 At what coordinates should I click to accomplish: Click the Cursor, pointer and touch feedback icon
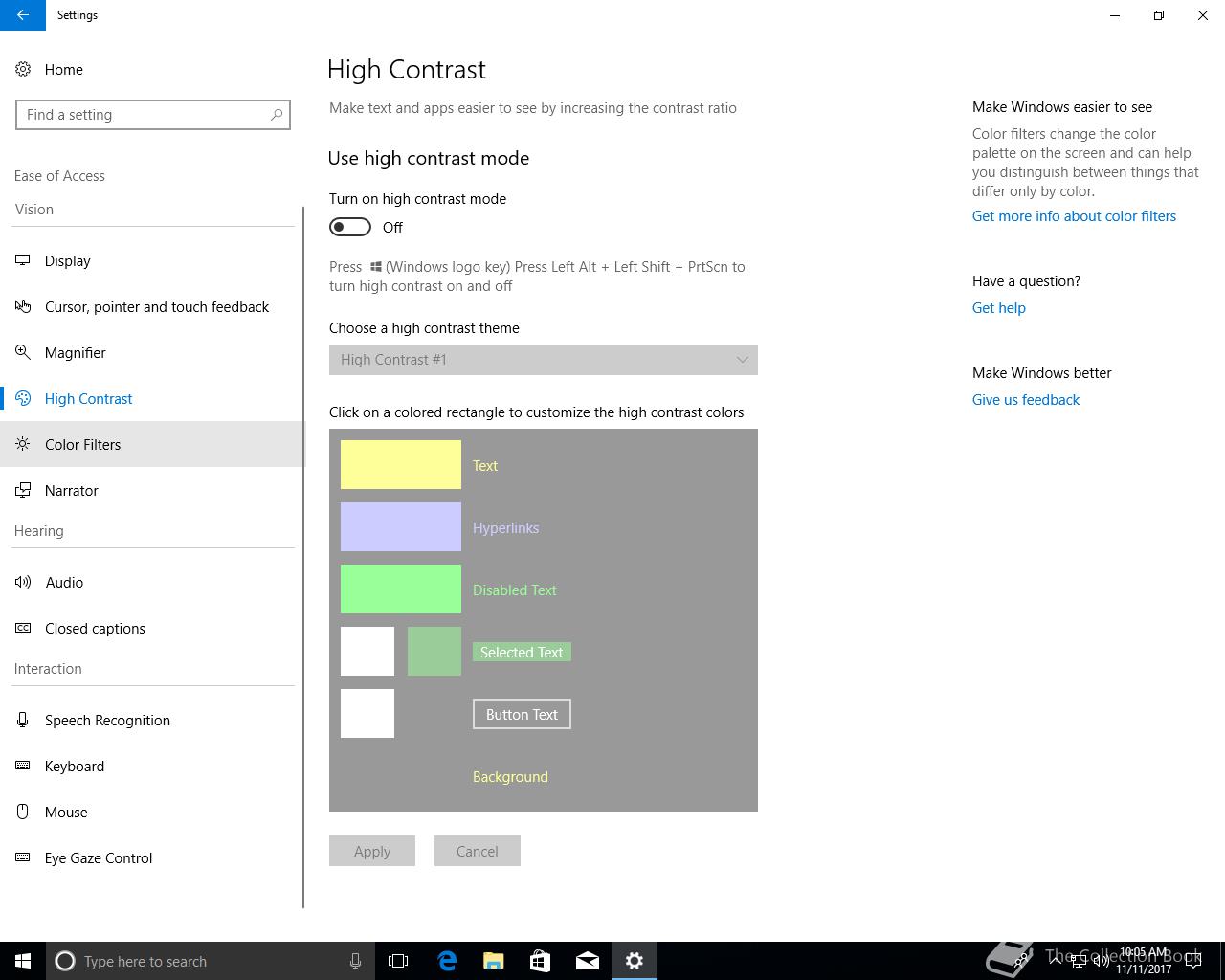click(23, 306)
